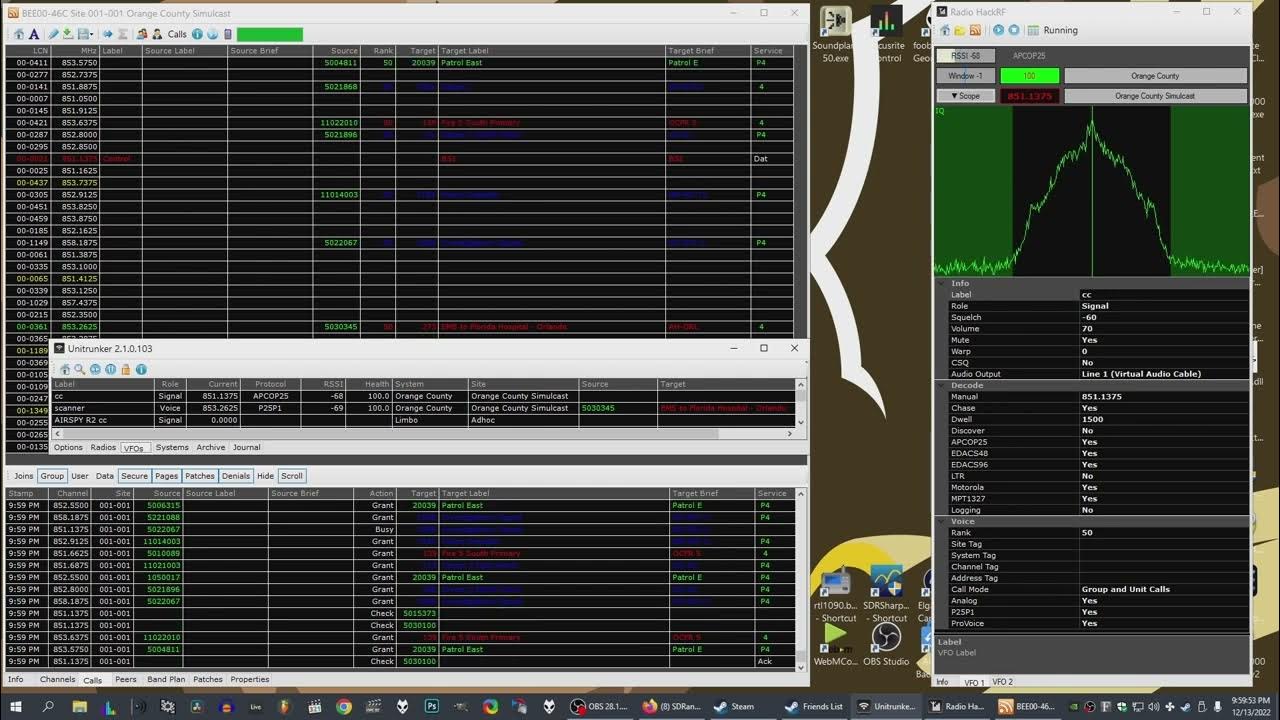
Task: Click the sigma sum icon in the Site toolbar
Action: (122, 34)
